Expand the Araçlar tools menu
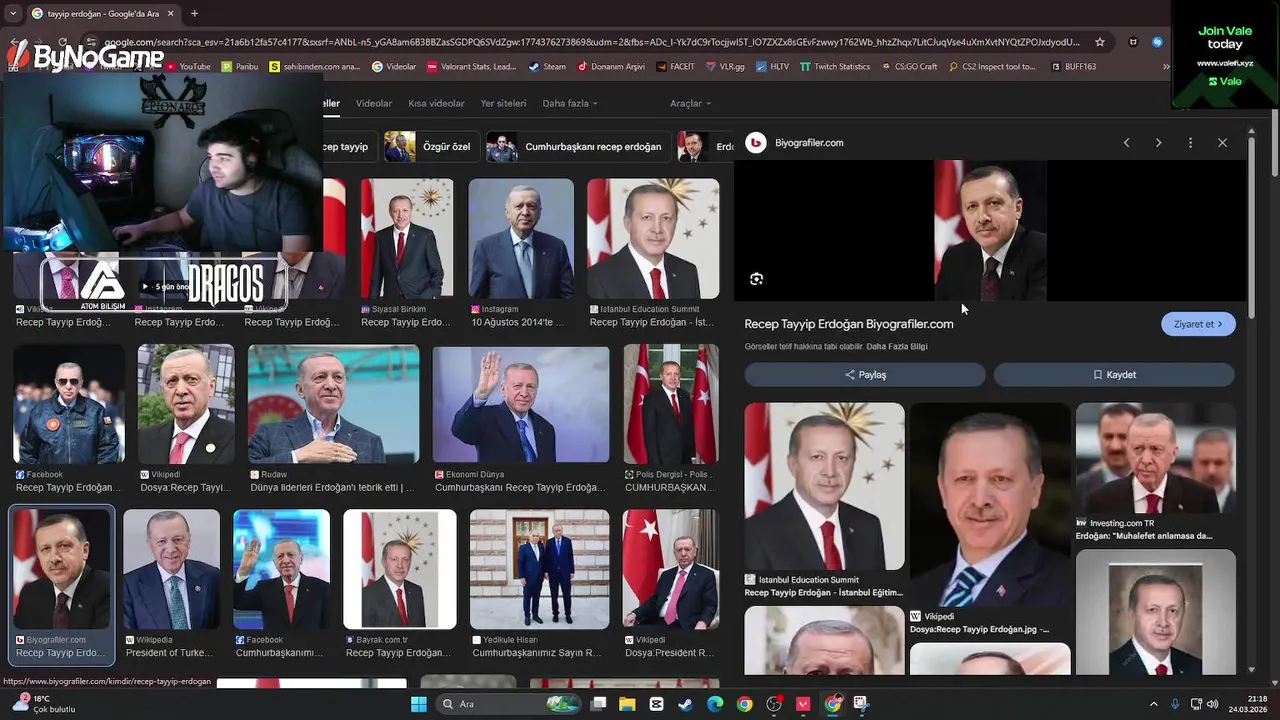The width and height of the screenshot is (1280, 720). coord(691,103)
